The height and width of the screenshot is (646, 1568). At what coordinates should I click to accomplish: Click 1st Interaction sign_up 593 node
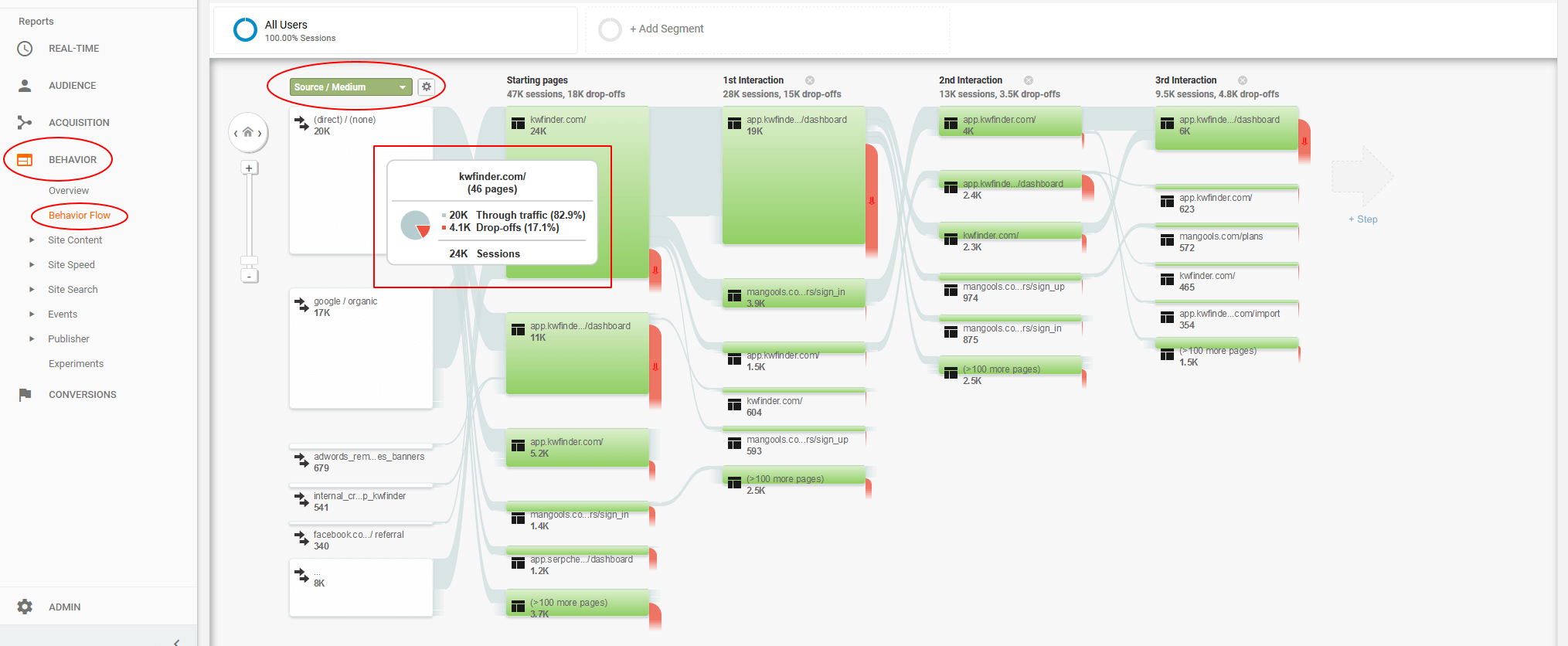794,441
